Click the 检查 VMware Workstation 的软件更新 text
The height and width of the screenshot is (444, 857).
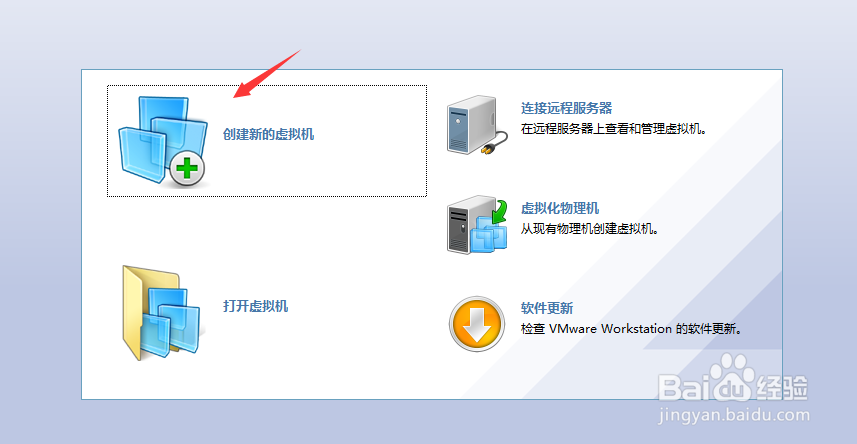click(631, 329)
